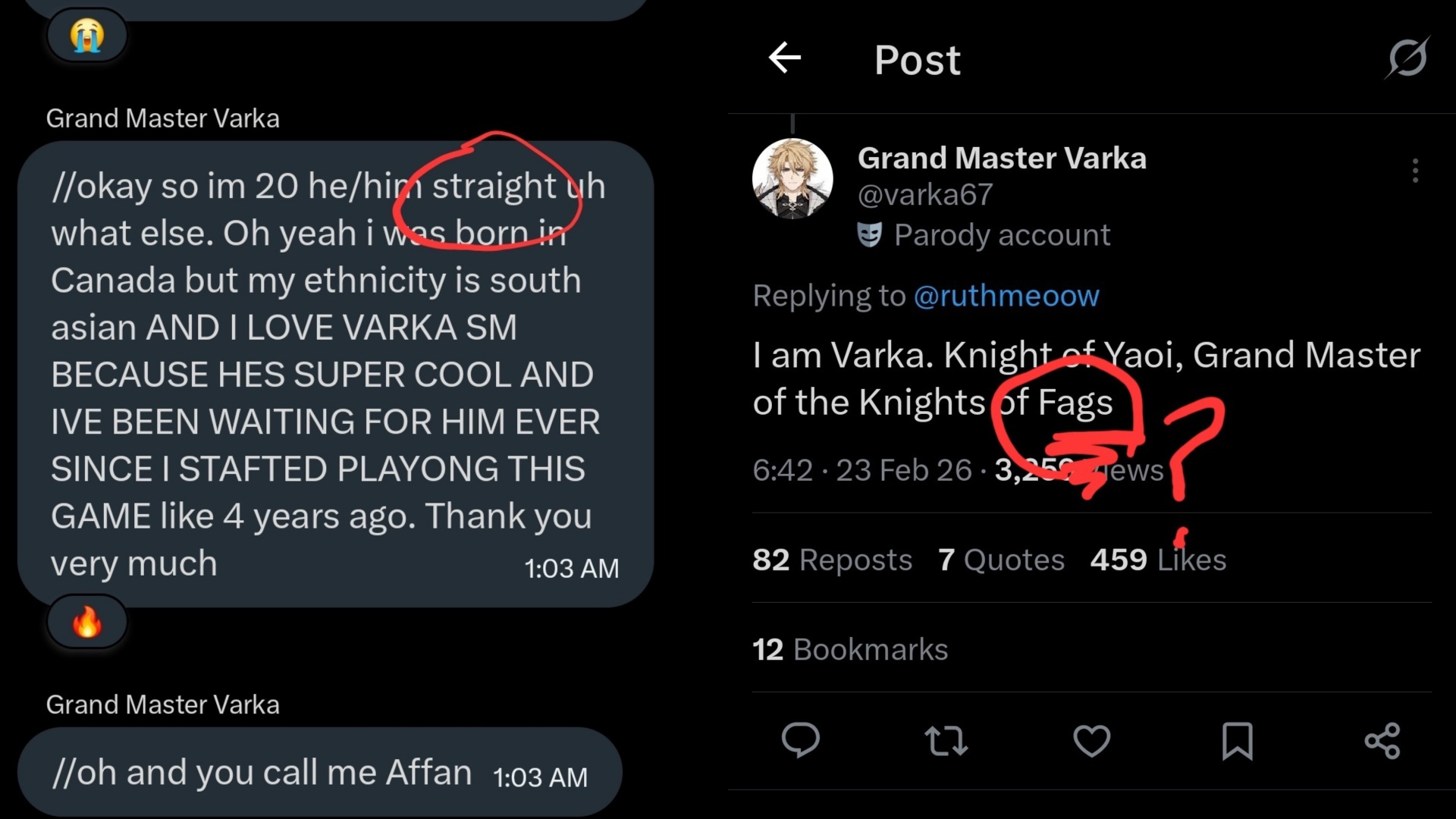Open the @varka67 handle
Screen dimensions: 1456x819
point(925,195)
